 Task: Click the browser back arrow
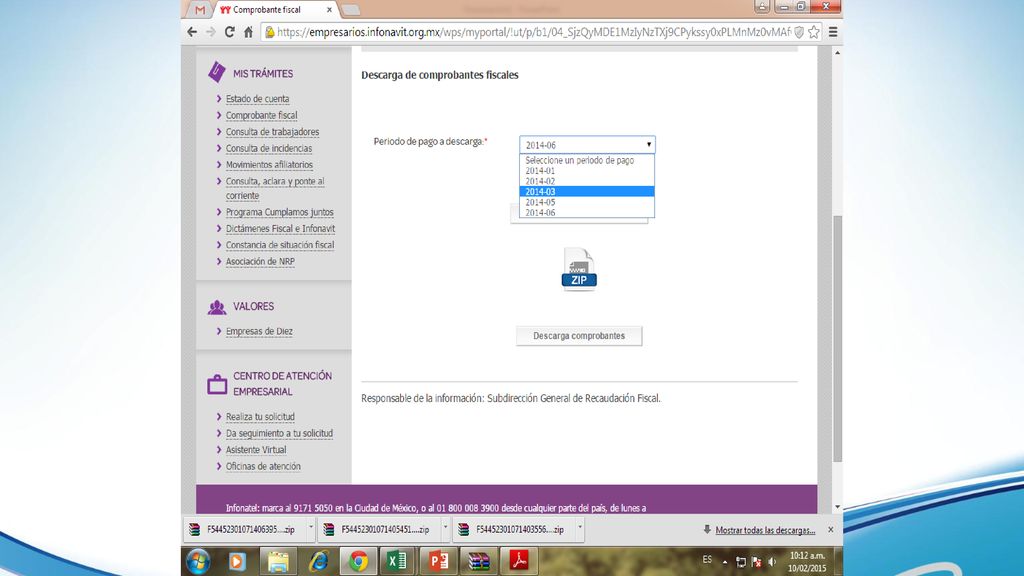(192, 32)
